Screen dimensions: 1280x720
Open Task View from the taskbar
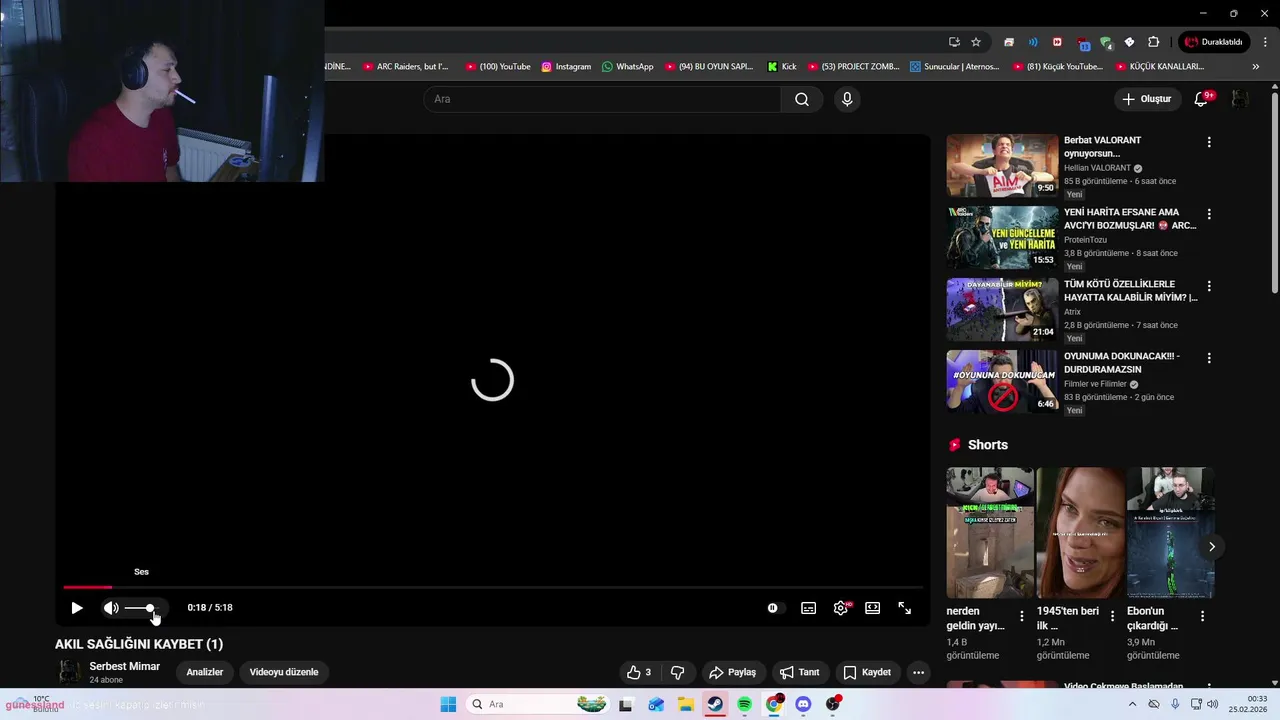click(626, 704)
